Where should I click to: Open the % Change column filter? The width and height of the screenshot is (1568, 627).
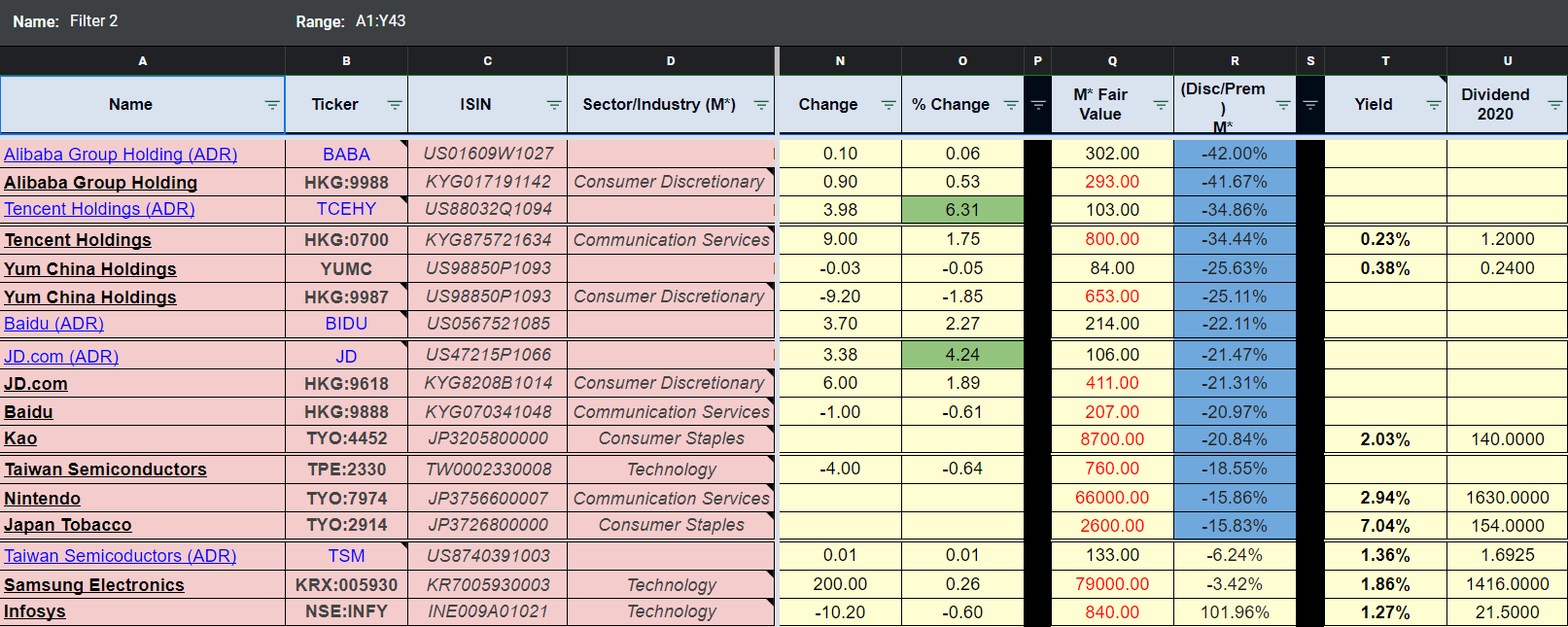(1011, 105)
